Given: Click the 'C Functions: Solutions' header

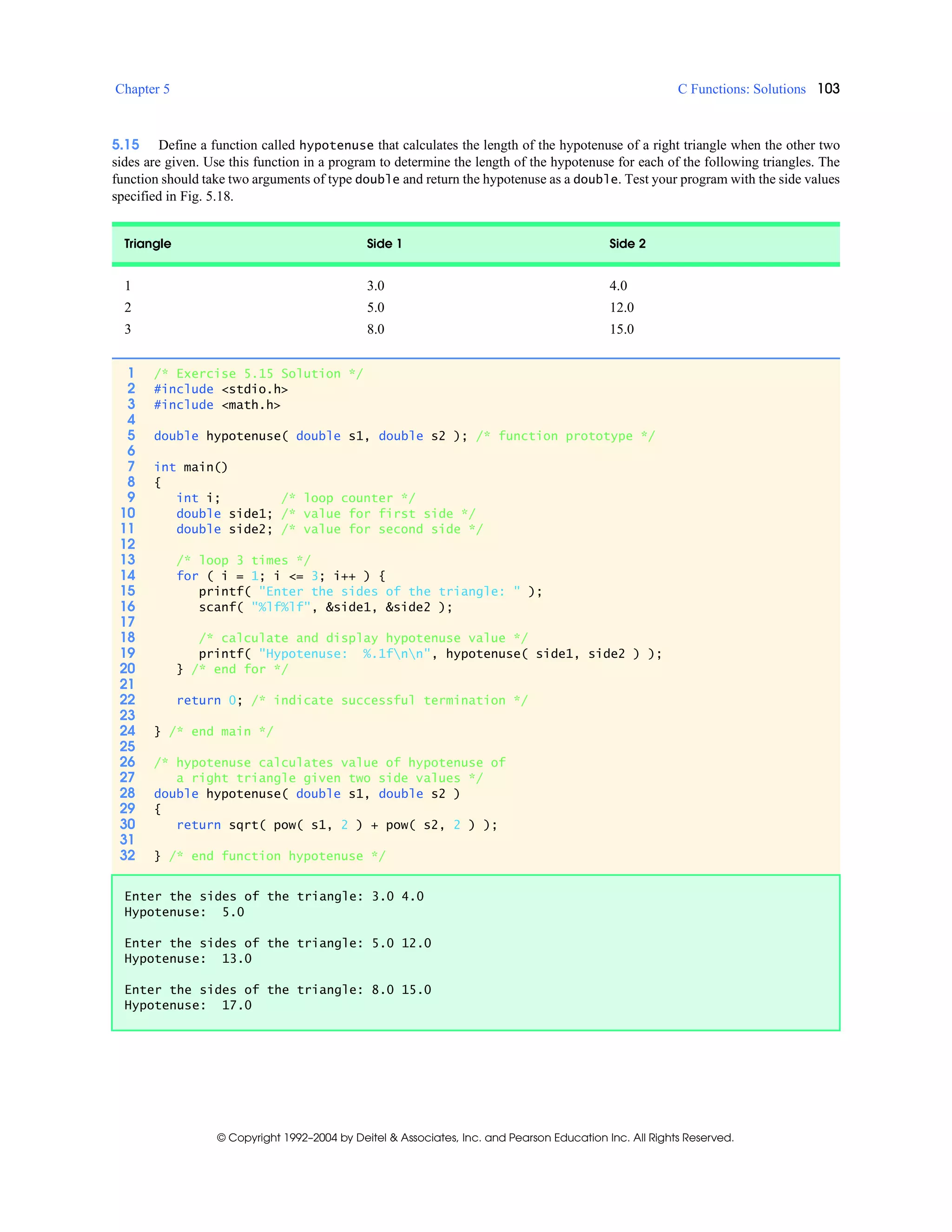Looking at the screenshot, I should click(x=741, y=89).
